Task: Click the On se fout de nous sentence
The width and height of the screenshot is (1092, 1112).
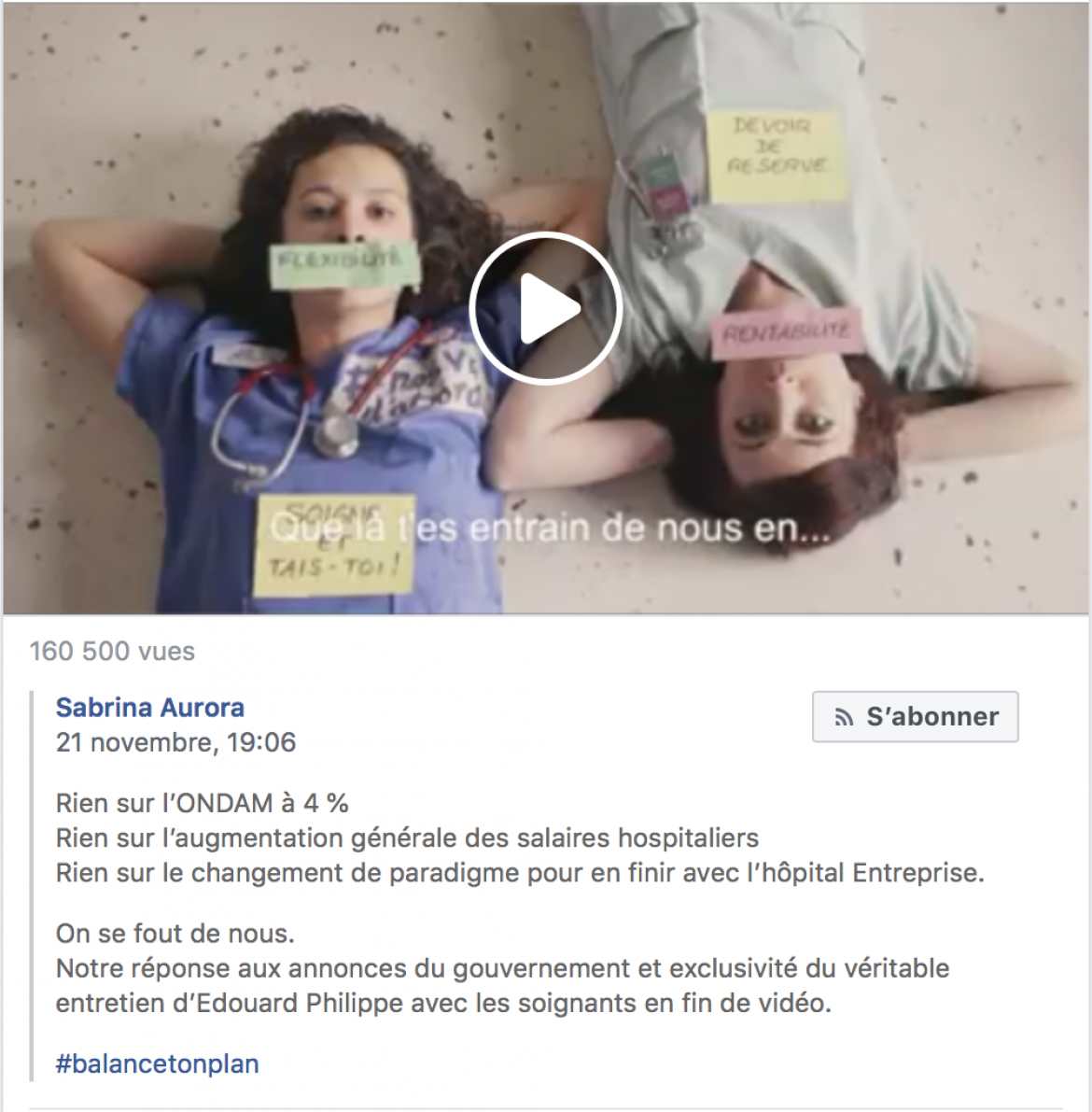Action: point(175,934)
